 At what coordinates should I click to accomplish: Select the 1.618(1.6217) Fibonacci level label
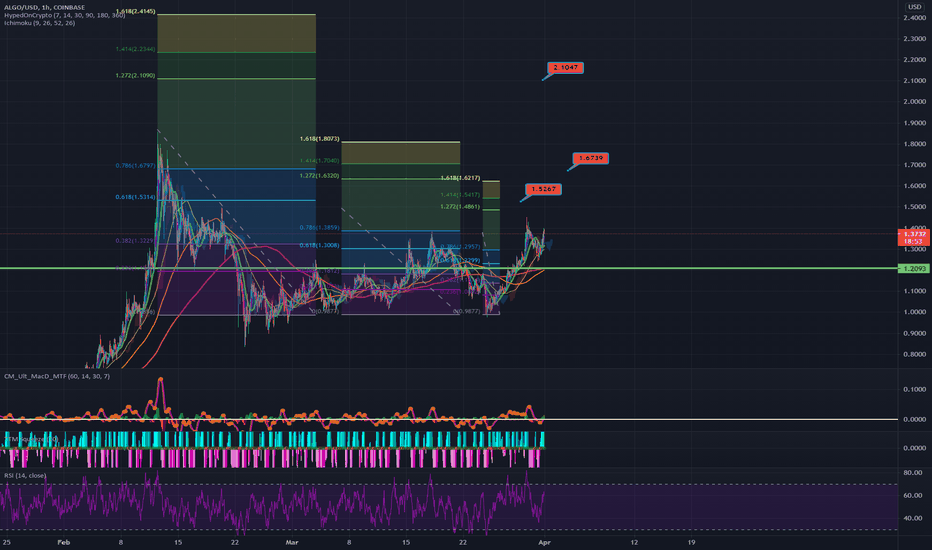click(461, 178)
